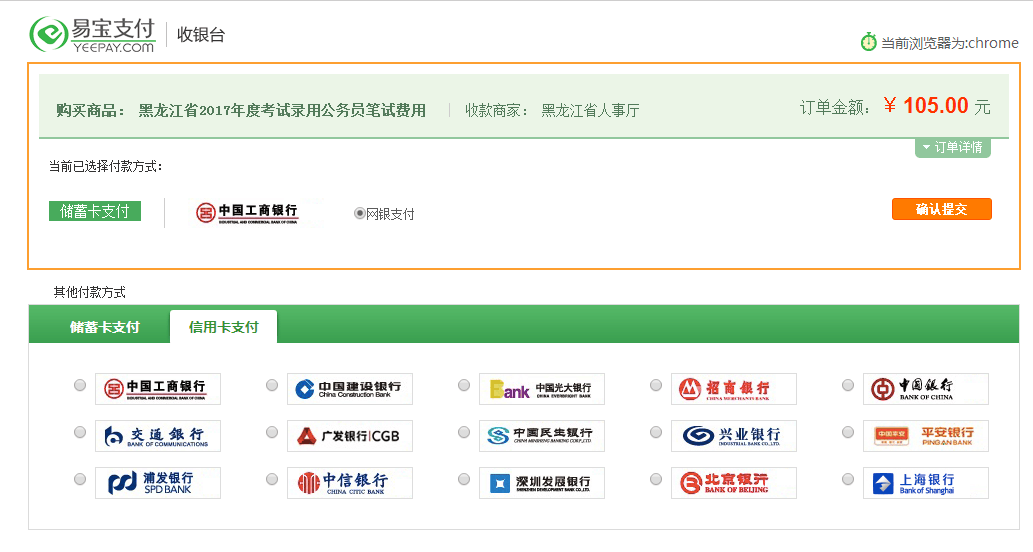Switch to the 储蓄卡支付 tab
1033x552 pixels.
click(104, 327)
